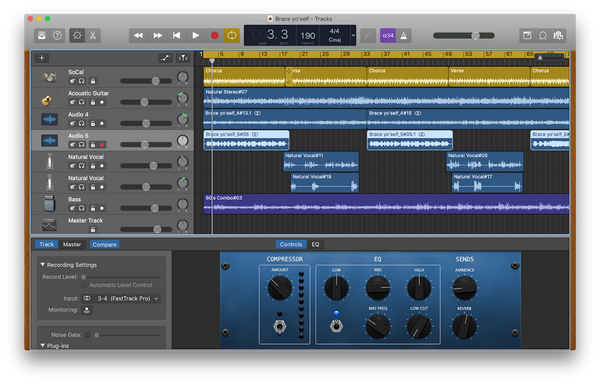Toggle the Catch Playhead button
Viewport: 600px width, 385px height.
[183, 58]
